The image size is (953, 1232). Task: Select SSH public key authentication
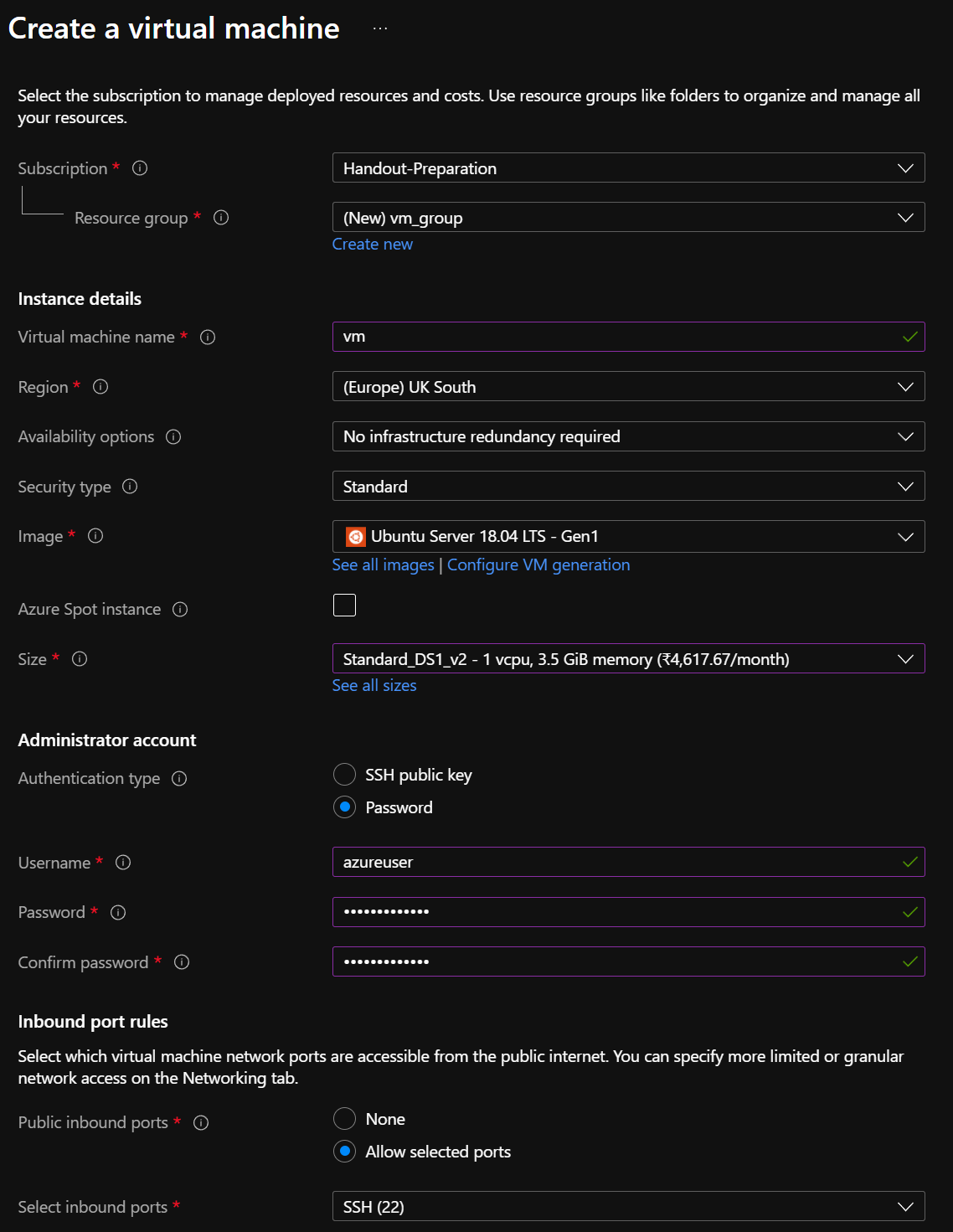click(x=344, y=775)
